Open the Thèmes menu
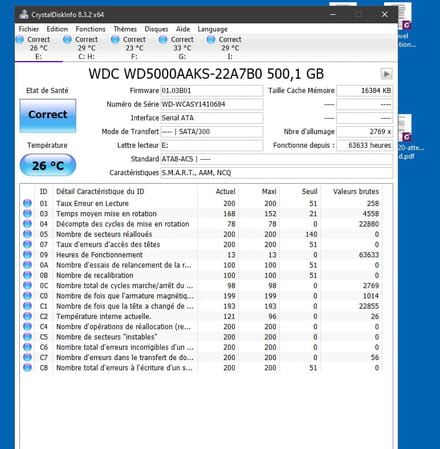The height and width of the screenshot is (449, 440). (125, 29)
